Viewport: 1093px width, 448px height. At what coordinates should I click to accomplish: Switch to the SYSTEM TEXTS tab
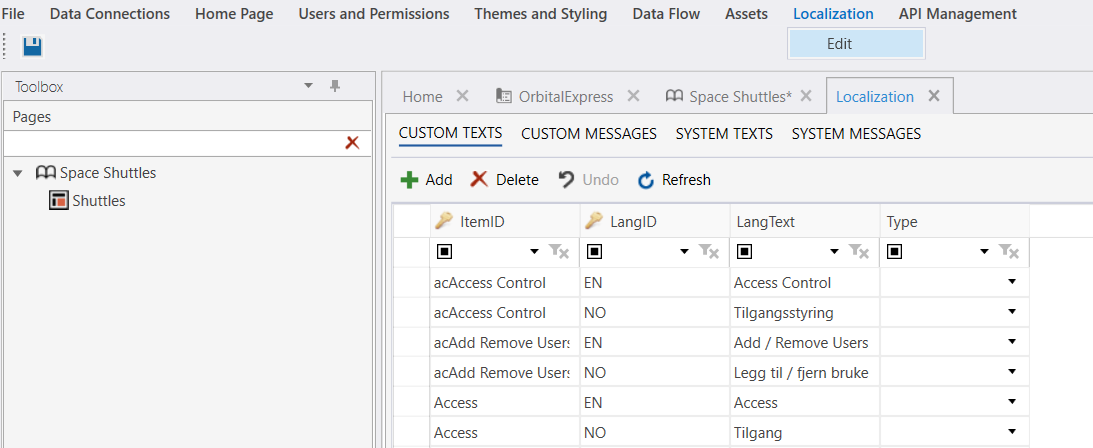(x=724, y=133)
